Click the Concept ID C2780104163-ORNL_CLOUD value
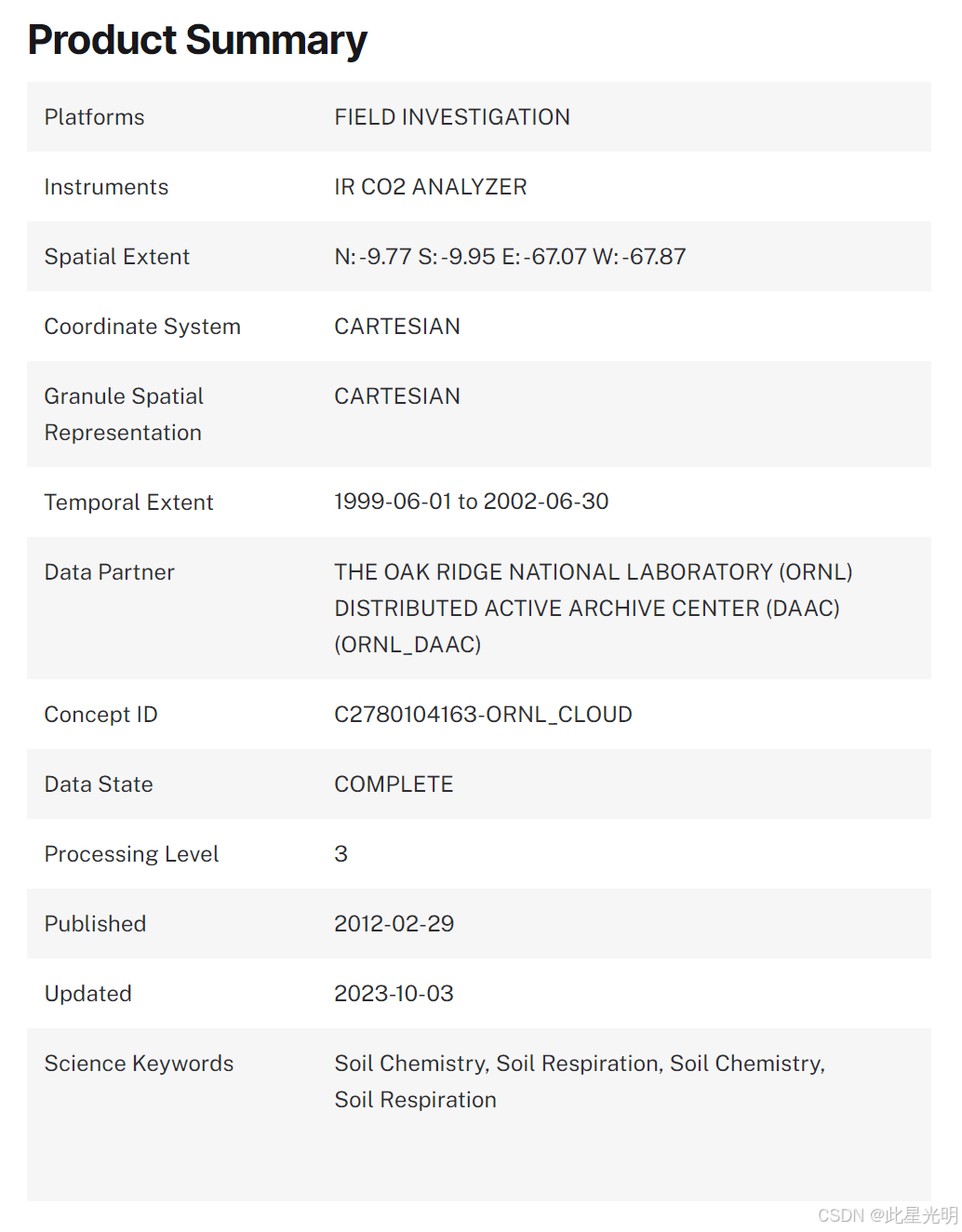962x1232 pixels. click(x=483, y=715)
